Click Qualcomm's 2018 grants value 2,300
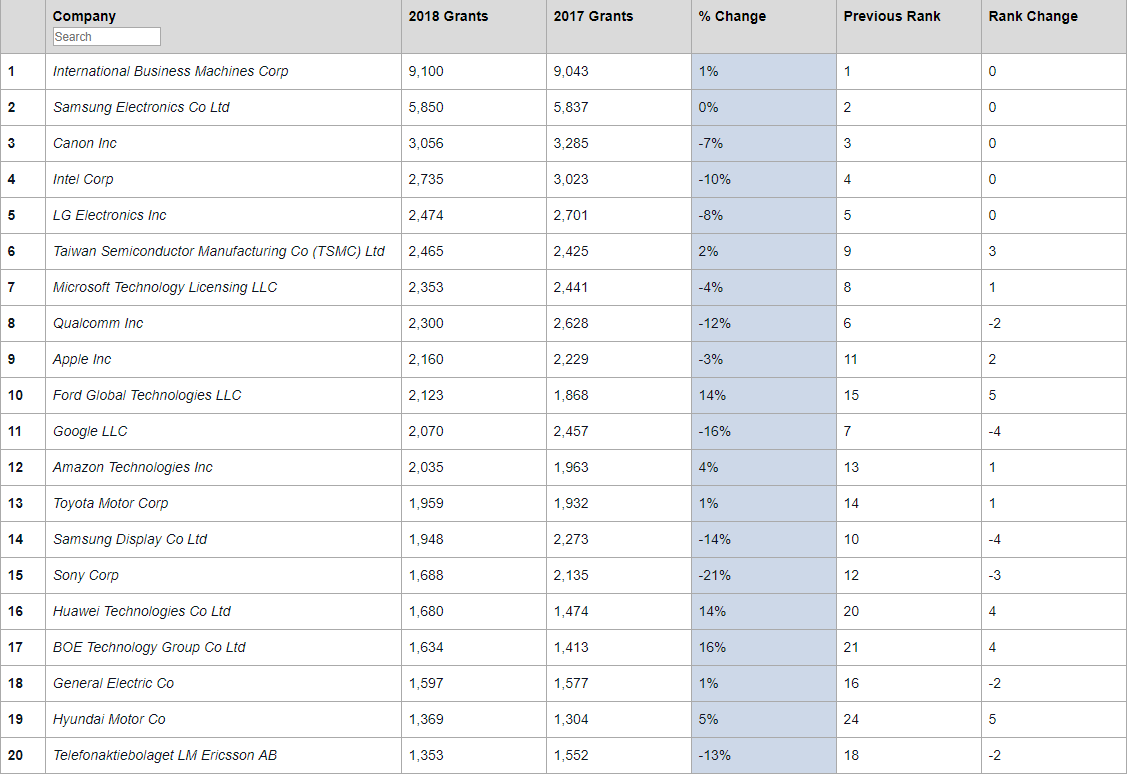The width and height of the screenshot is (1129, 774). (426, 323)
